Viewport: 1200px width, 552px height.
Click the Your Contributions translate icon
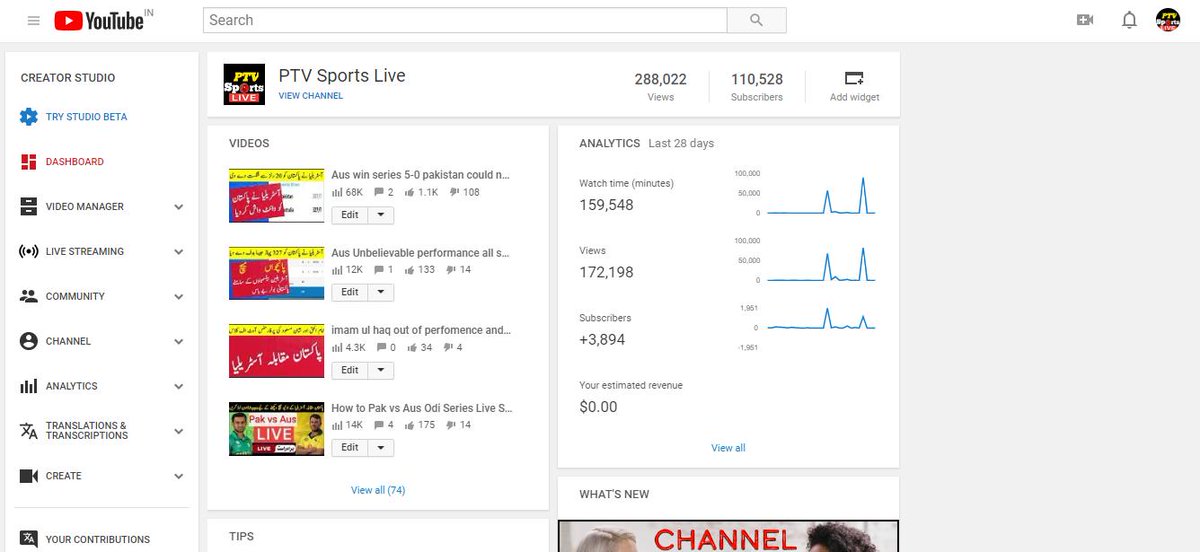tap(29, 539)
